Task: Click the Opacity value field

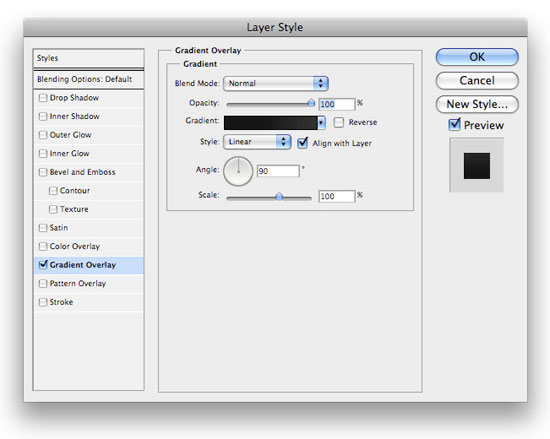Action: click(x=337, y=104)
